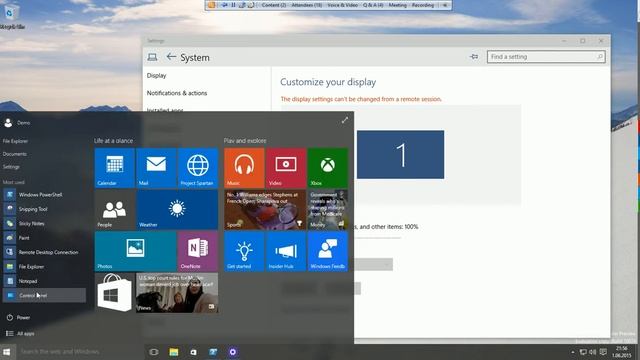This screenshot has width=640, height=360.
Task: Open the Calendar tile
Action: coord(115,168)
